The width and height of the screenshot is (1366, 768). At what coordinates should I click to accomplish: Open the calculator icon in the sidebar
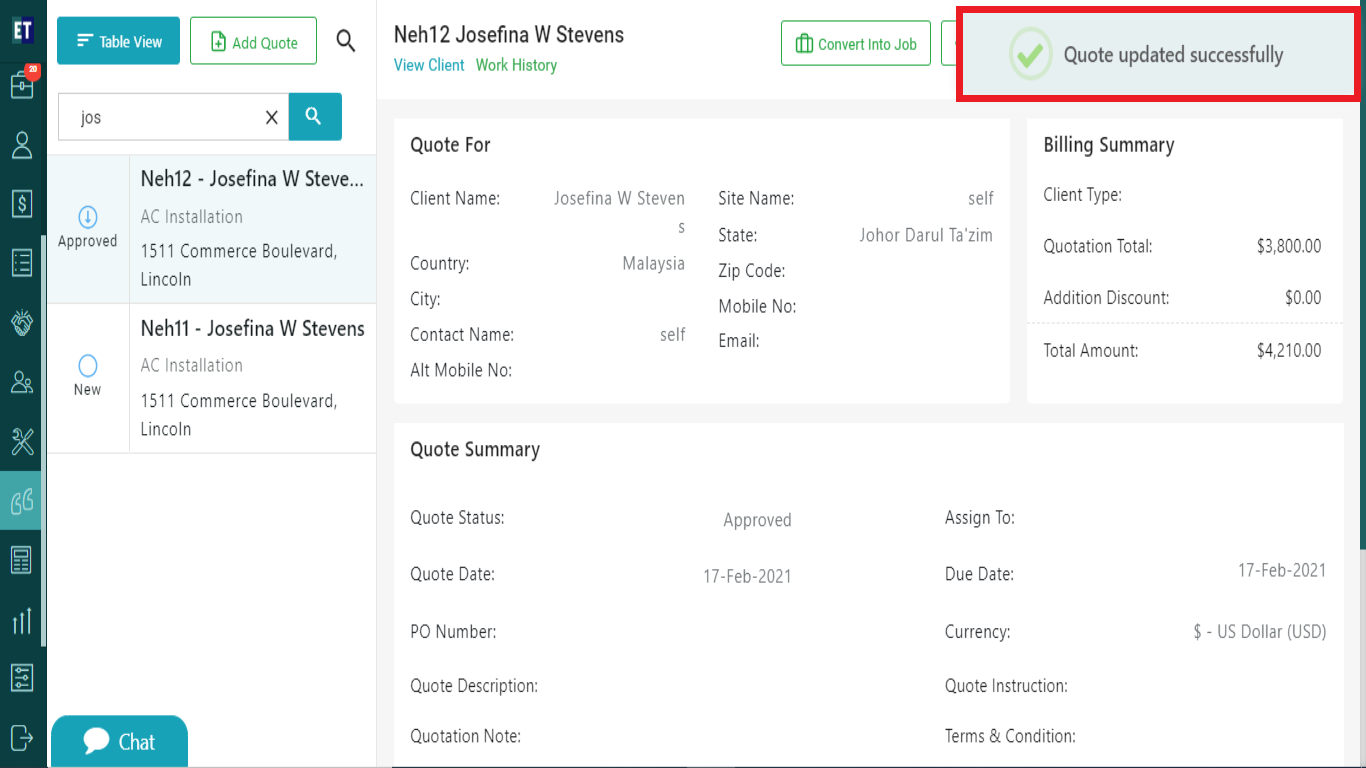point(22,560)
